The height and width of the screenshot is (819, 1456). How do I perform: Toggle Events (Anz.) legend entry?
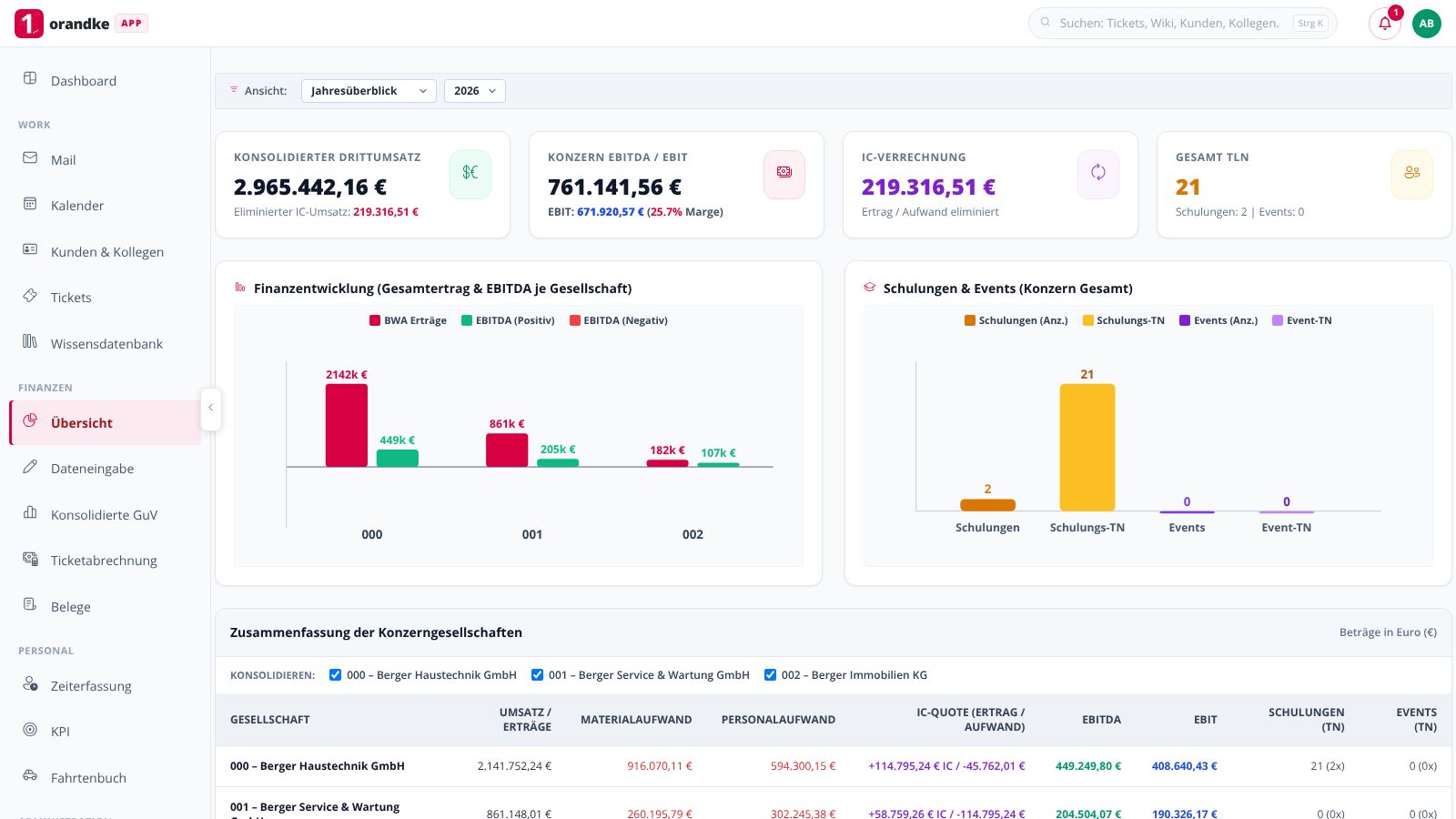pos(1218,320)
